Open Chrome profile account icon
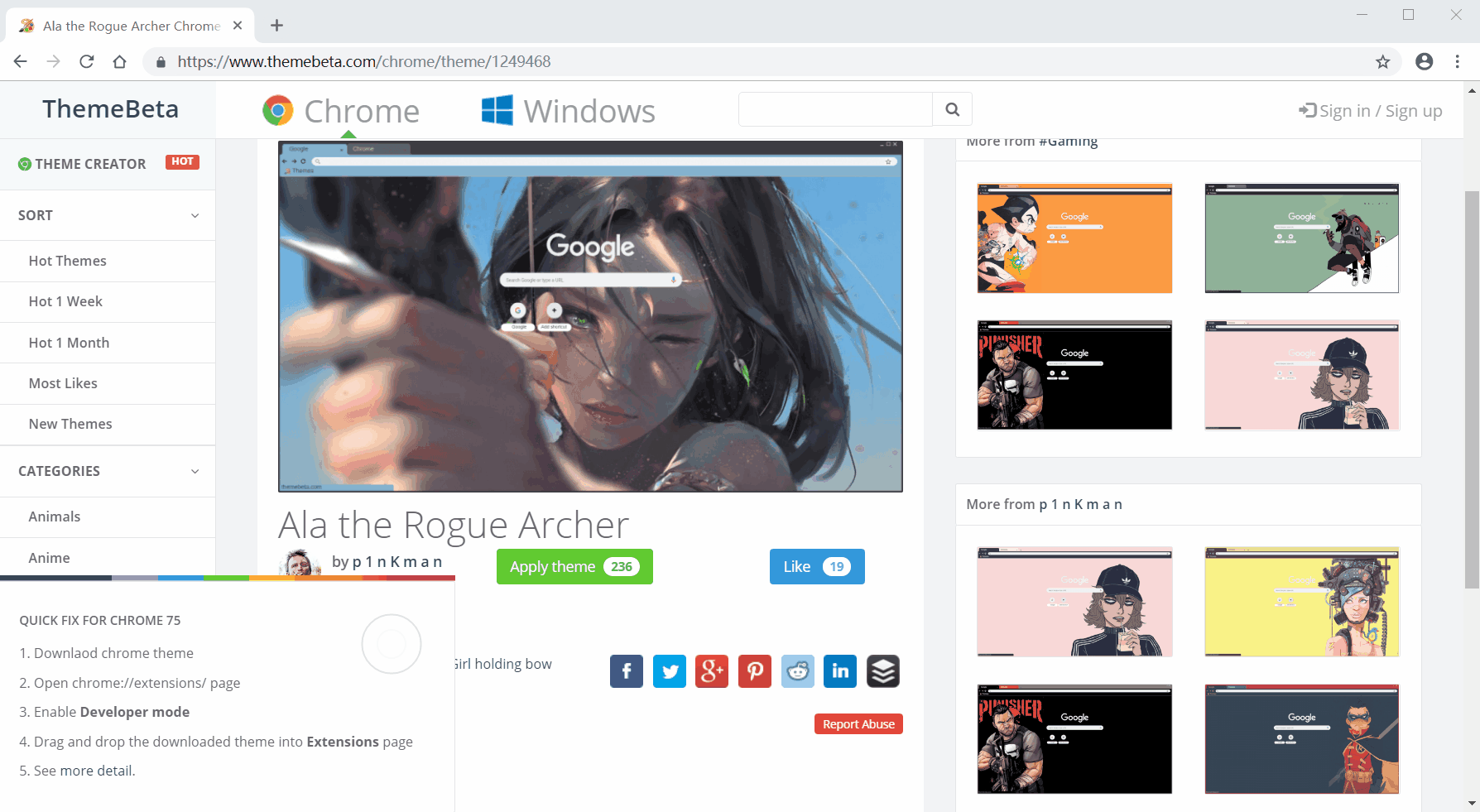 (x=1425, y=61)
